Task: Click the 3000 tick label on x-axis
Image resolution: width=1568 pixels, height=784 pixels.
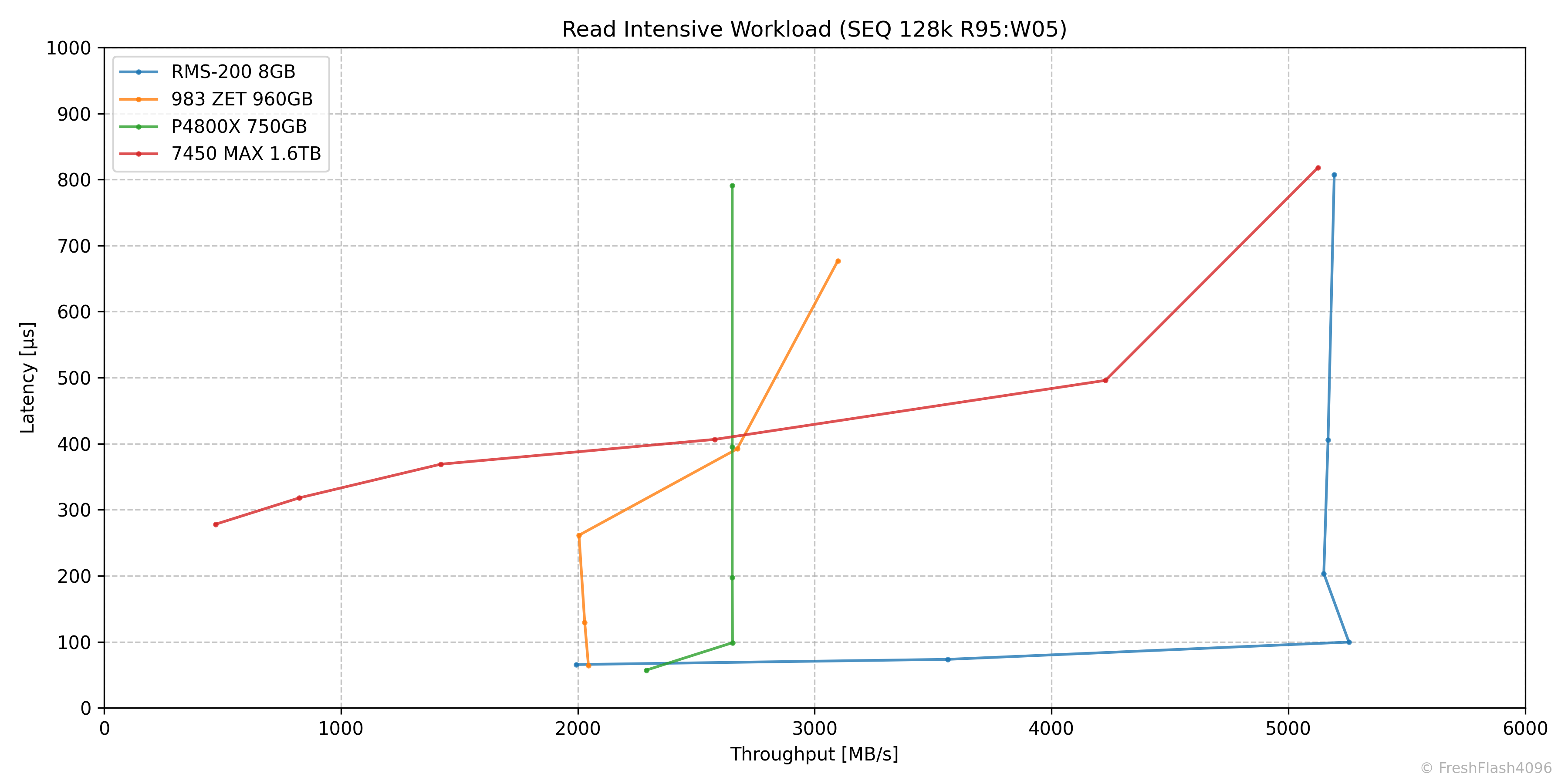Action: coord(814,729)
